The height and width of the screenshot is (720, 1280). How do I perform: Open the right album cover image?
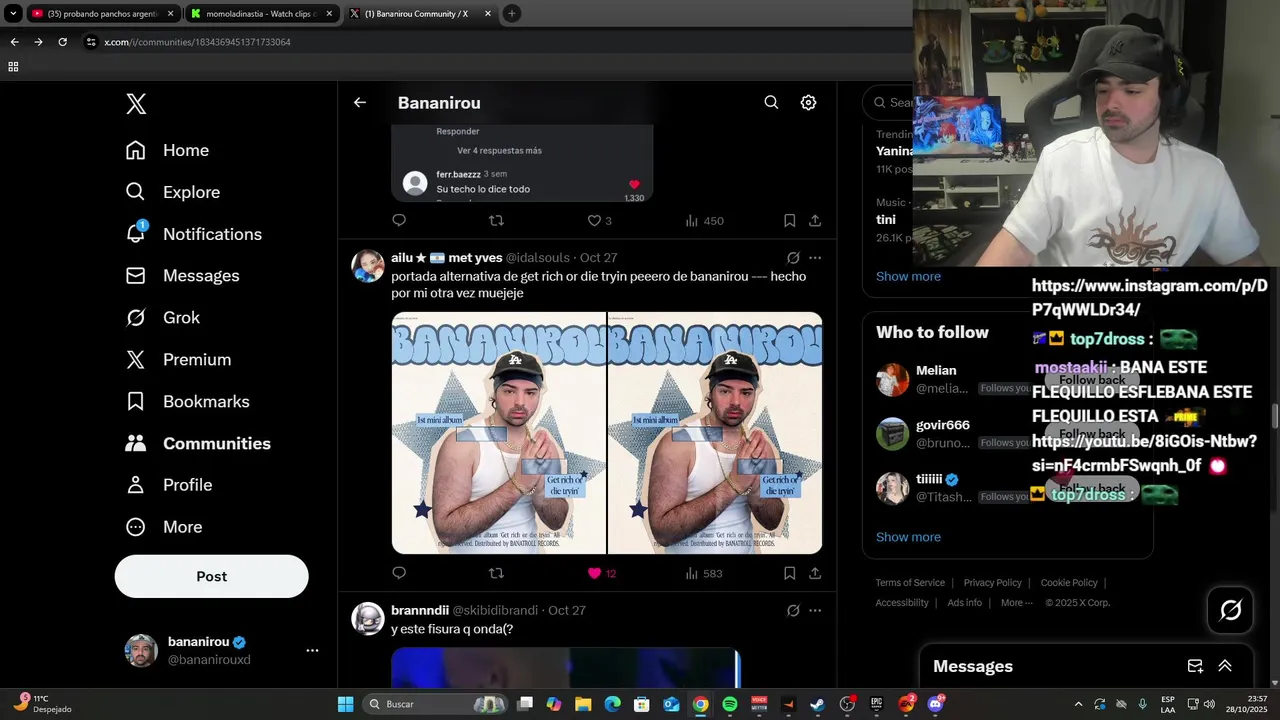click(x=715, y=433)
